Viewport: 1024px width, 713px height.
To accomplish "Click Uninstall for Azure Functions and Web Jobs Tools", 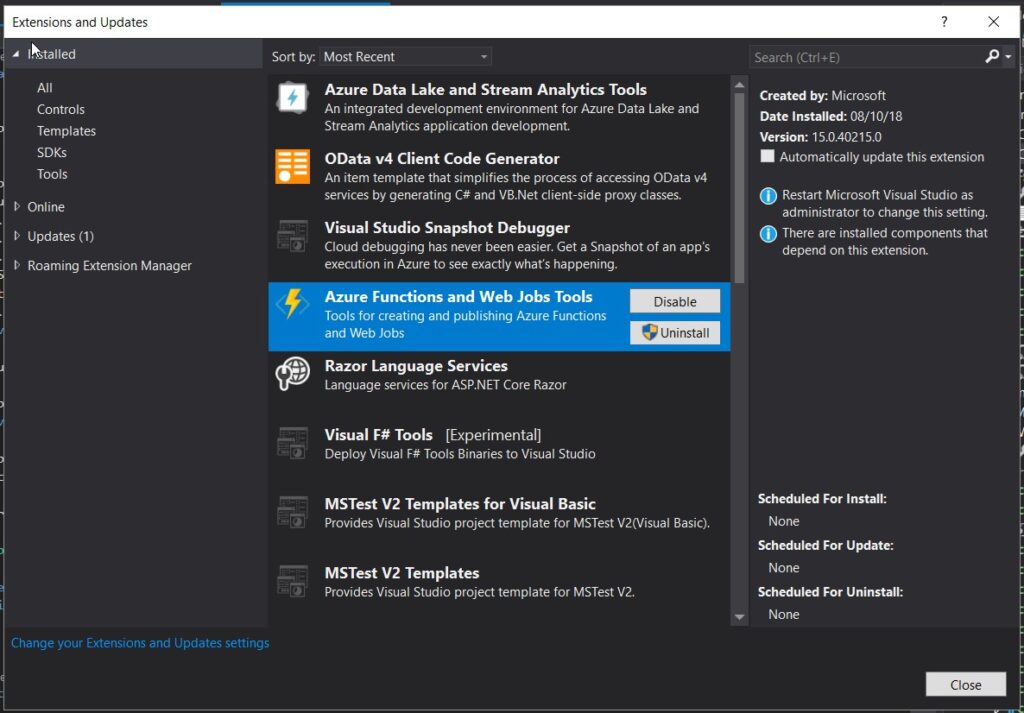I will [x=675, y=333].
